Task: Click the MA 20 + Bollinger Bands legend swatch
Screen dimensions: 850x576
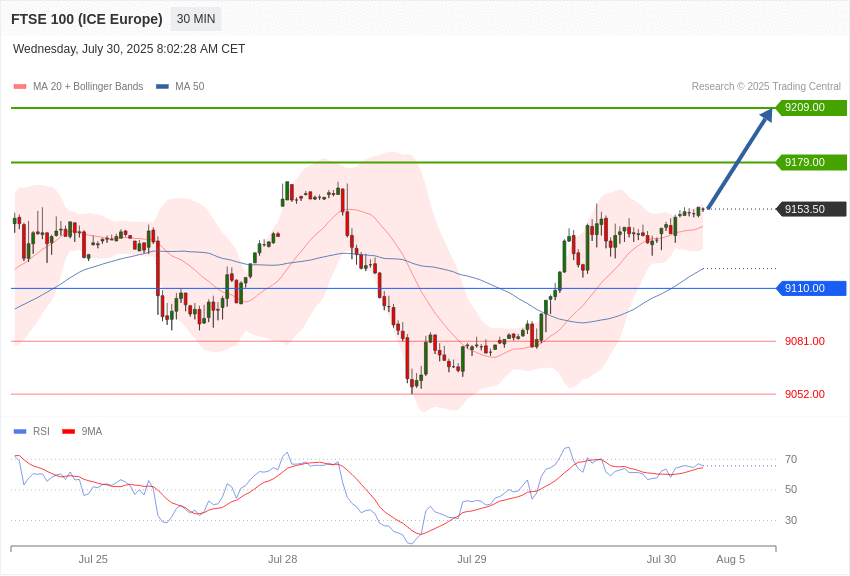Action: point(20,86)
